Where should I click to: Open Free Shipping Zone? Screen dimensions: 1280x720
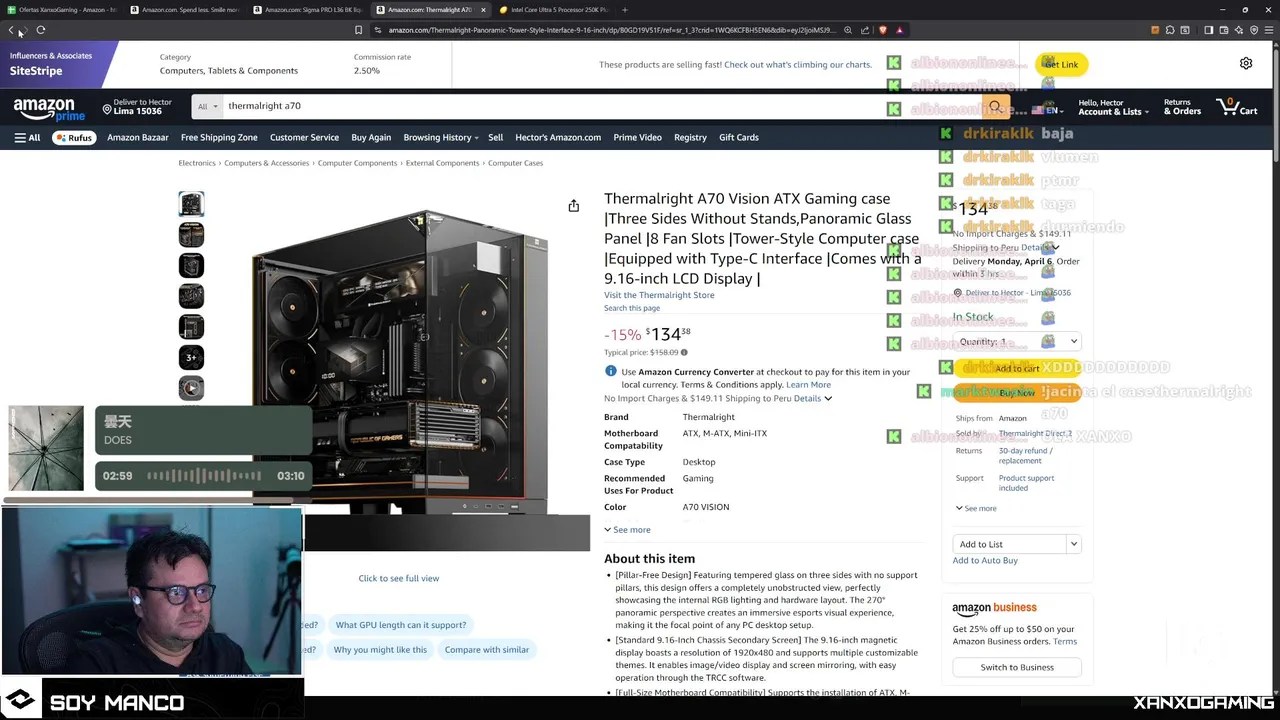219,137
